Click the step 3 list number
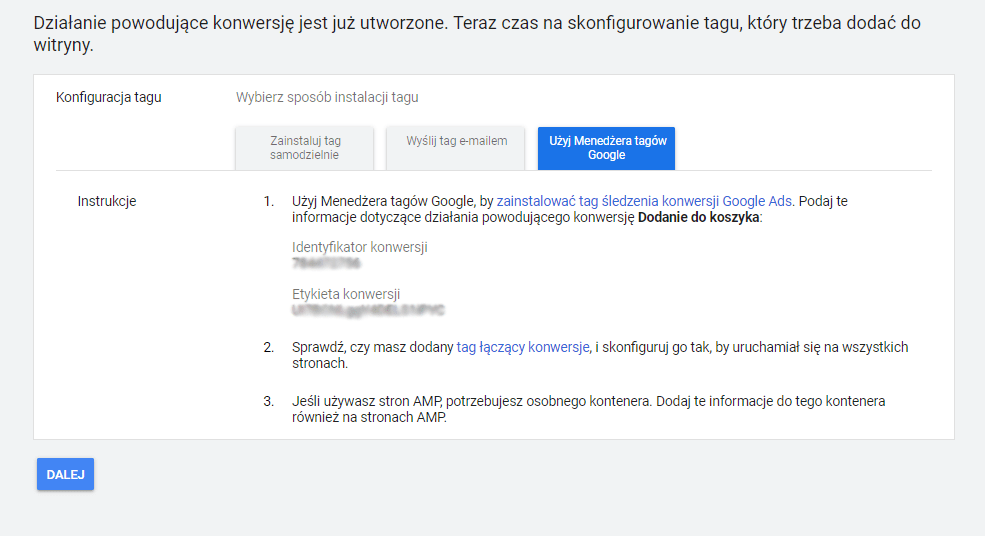 [x=268, y=401]
